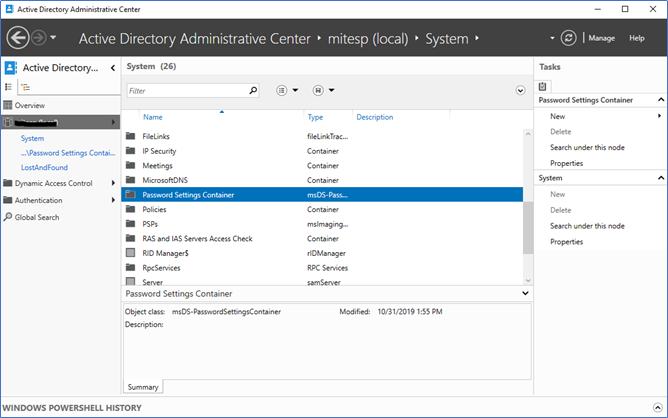This screenshot has height=418, width=668.
Task: Click Properties under Password Settings Container tasks
Action: (566, 163)
